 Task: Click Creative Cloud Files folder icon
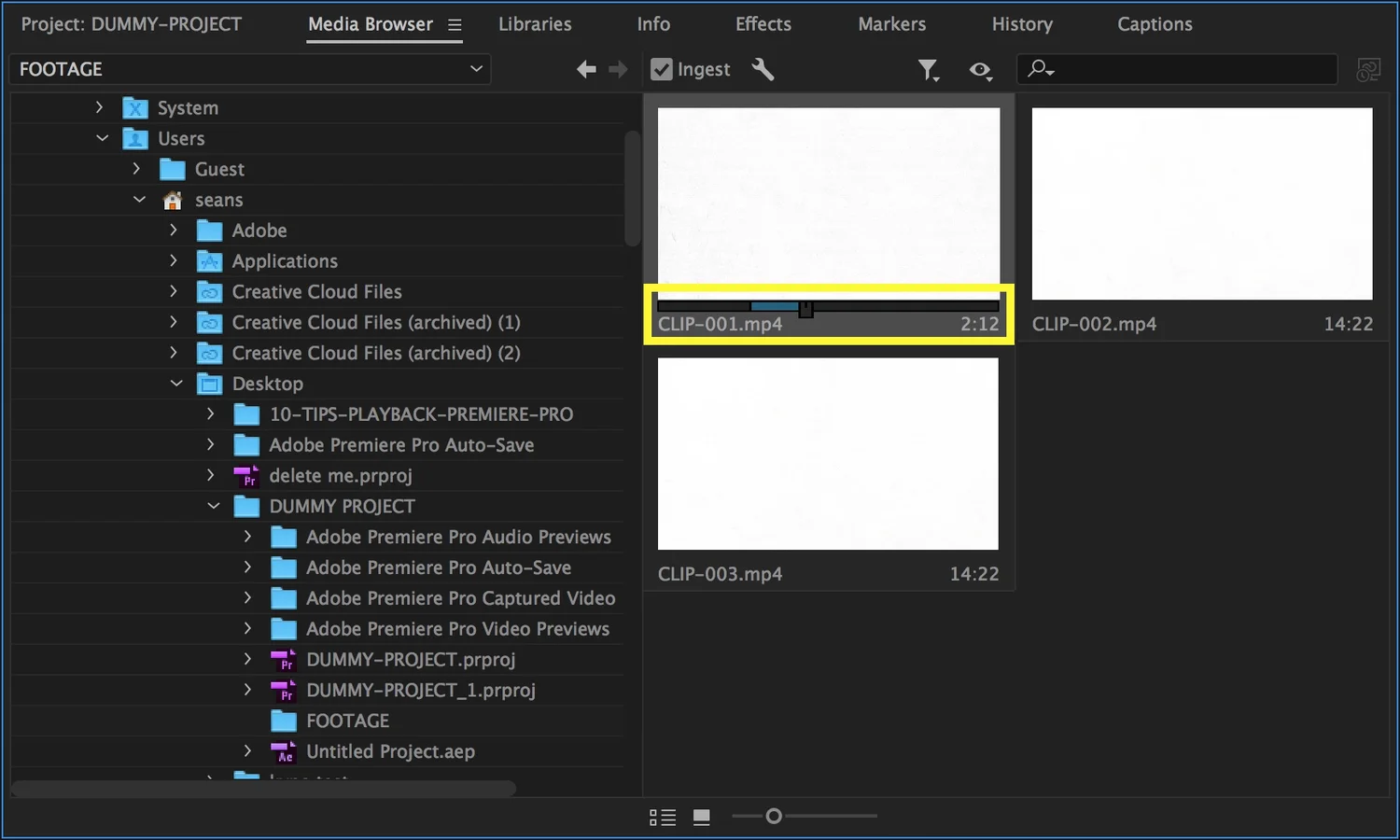click(x=210, y=292)
